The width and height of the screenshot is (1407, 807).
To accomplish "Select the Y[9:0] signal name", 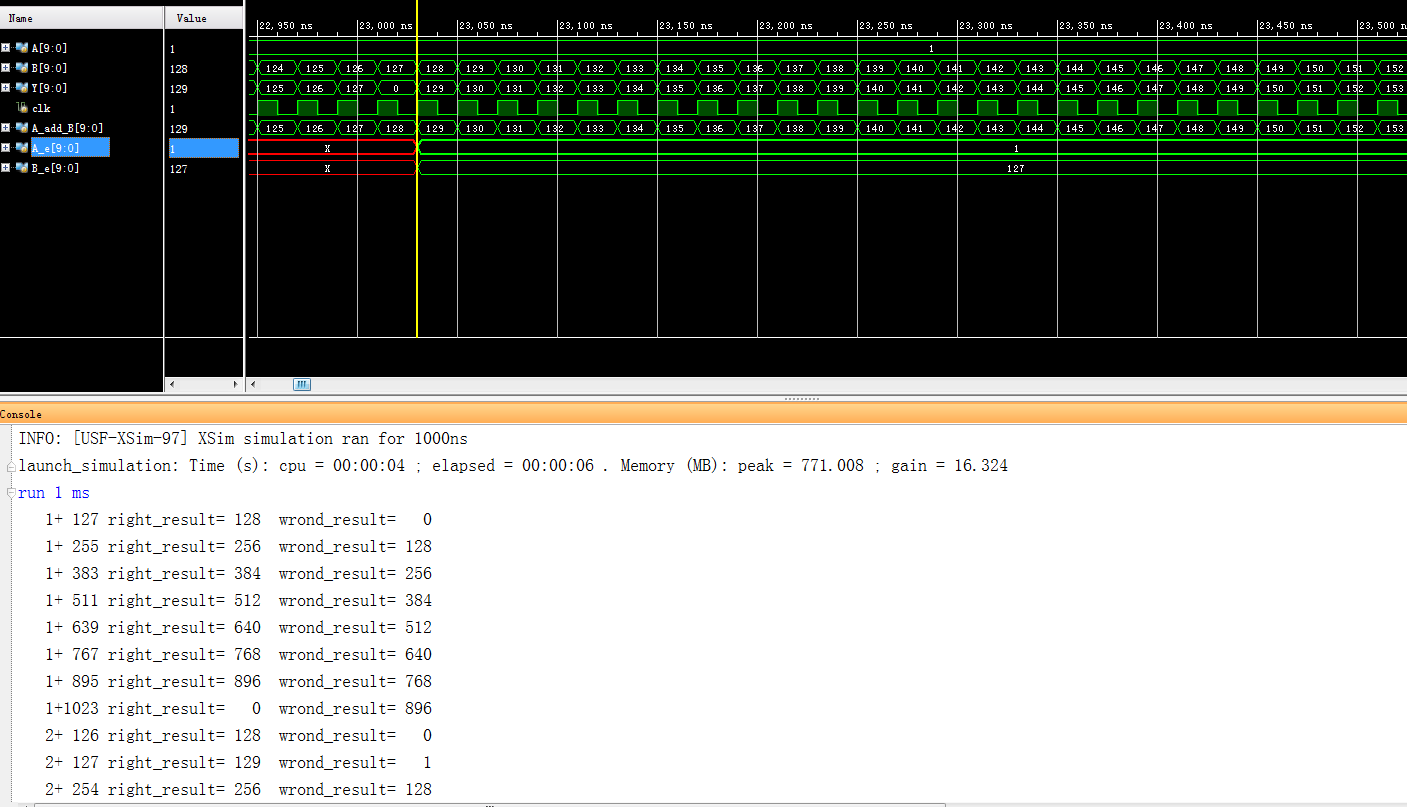I will pyautogui.click(x=49, y=88).
